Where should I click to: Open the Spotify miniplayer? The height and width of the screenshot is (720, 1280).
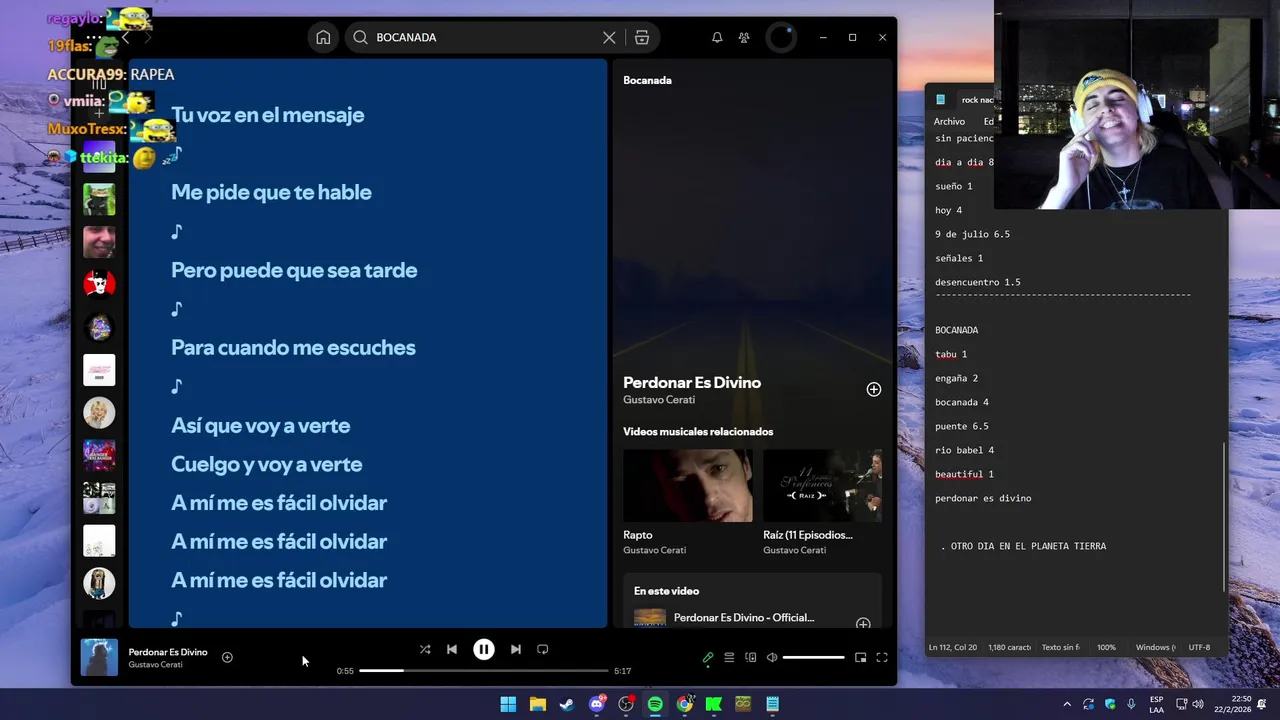(x=860, y=657)
